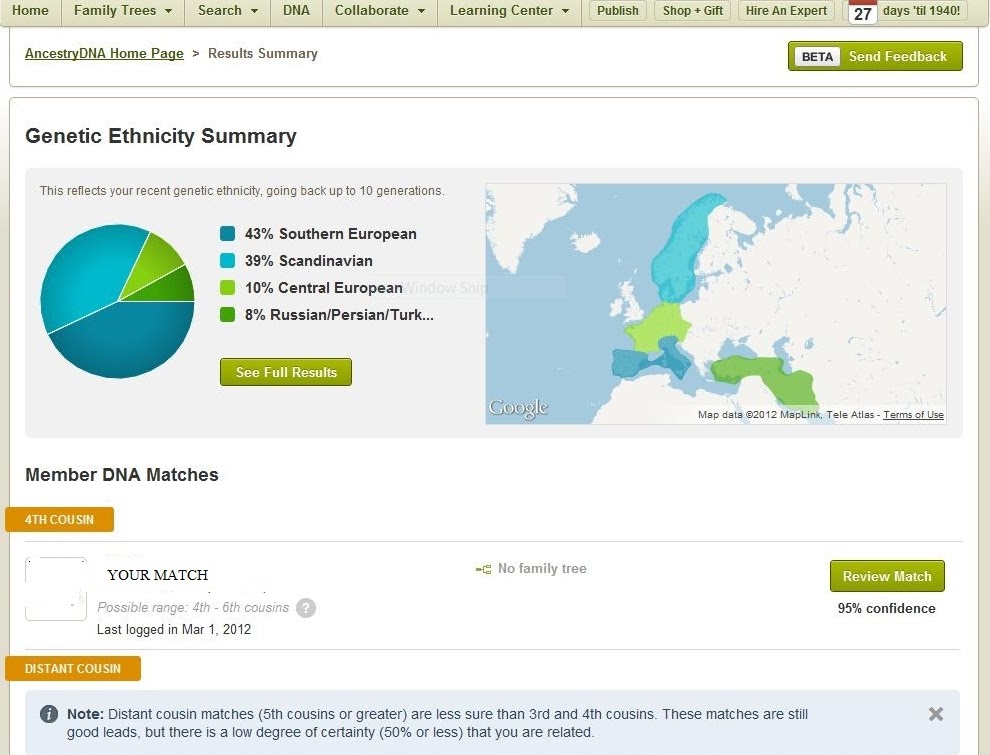The image size is (990, 755).
Task: Go to the DNA tab
Action: click(x=296, y=11)
